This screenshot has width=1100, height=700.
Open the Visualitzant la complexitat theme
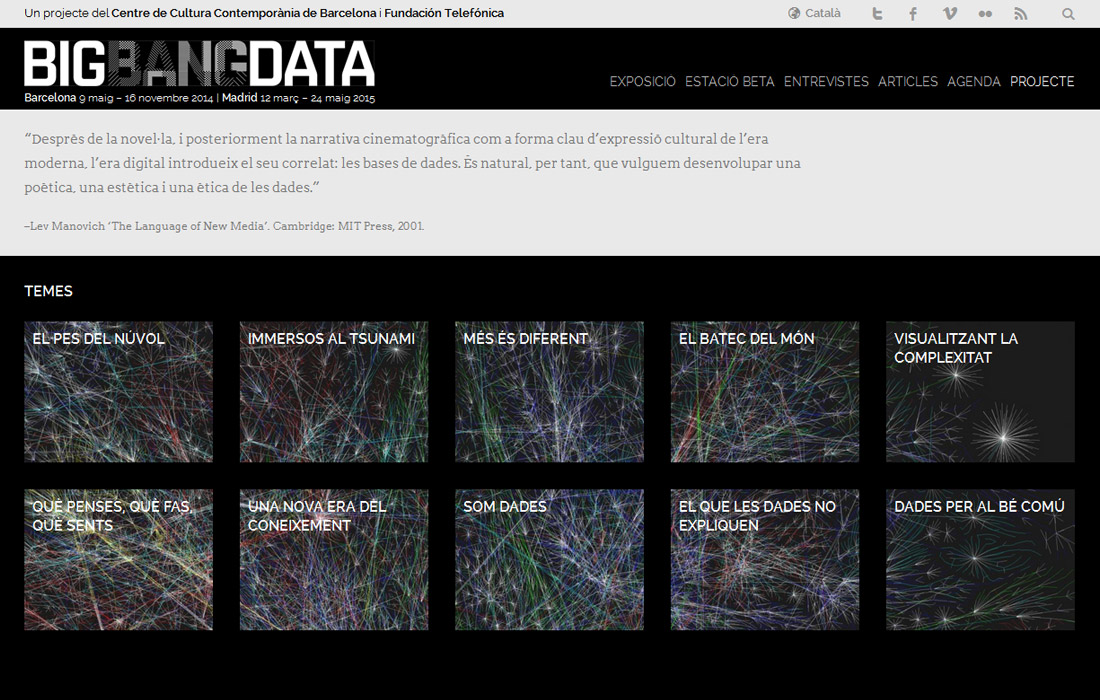(980, 391)
